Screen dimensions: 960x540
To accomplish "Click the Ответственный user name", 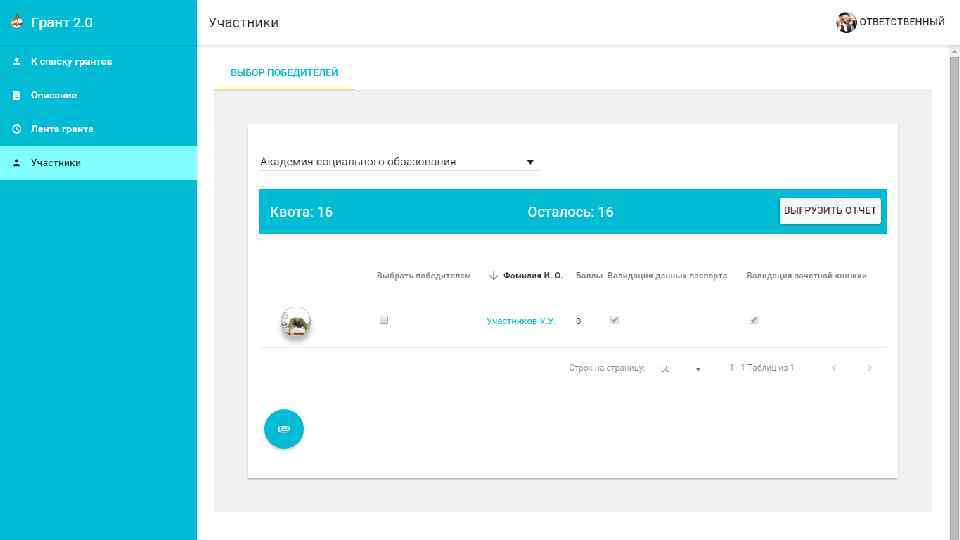I will 901,22.
